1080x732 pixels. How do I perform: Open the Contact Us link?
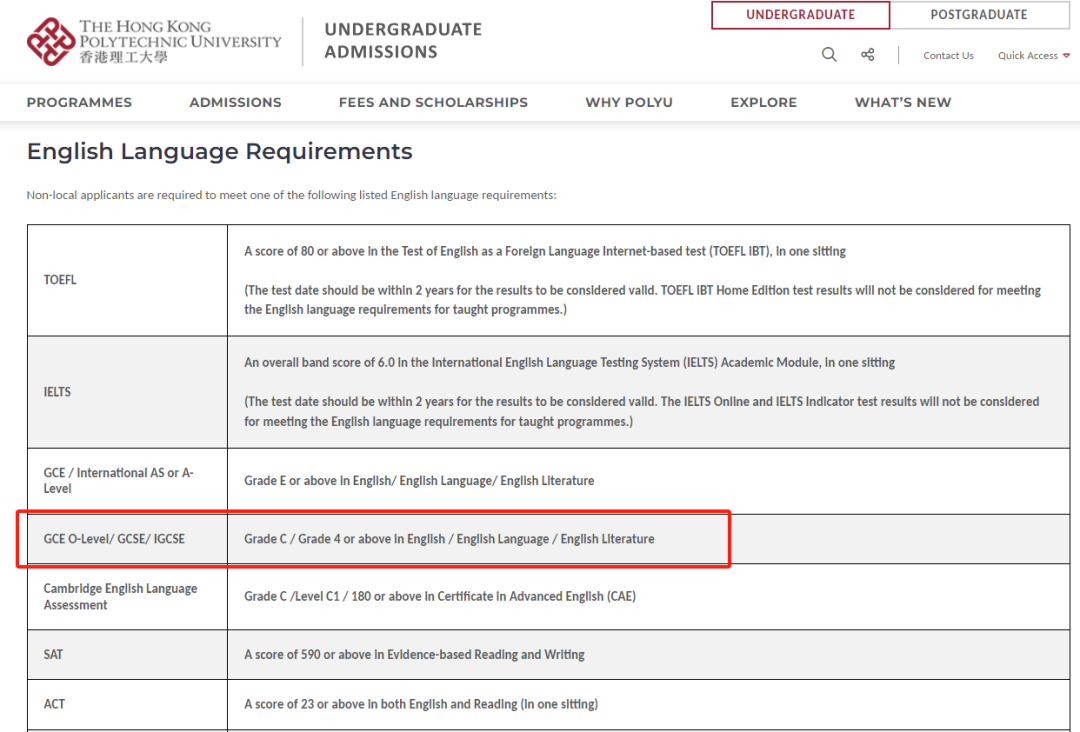pos(948,56)
